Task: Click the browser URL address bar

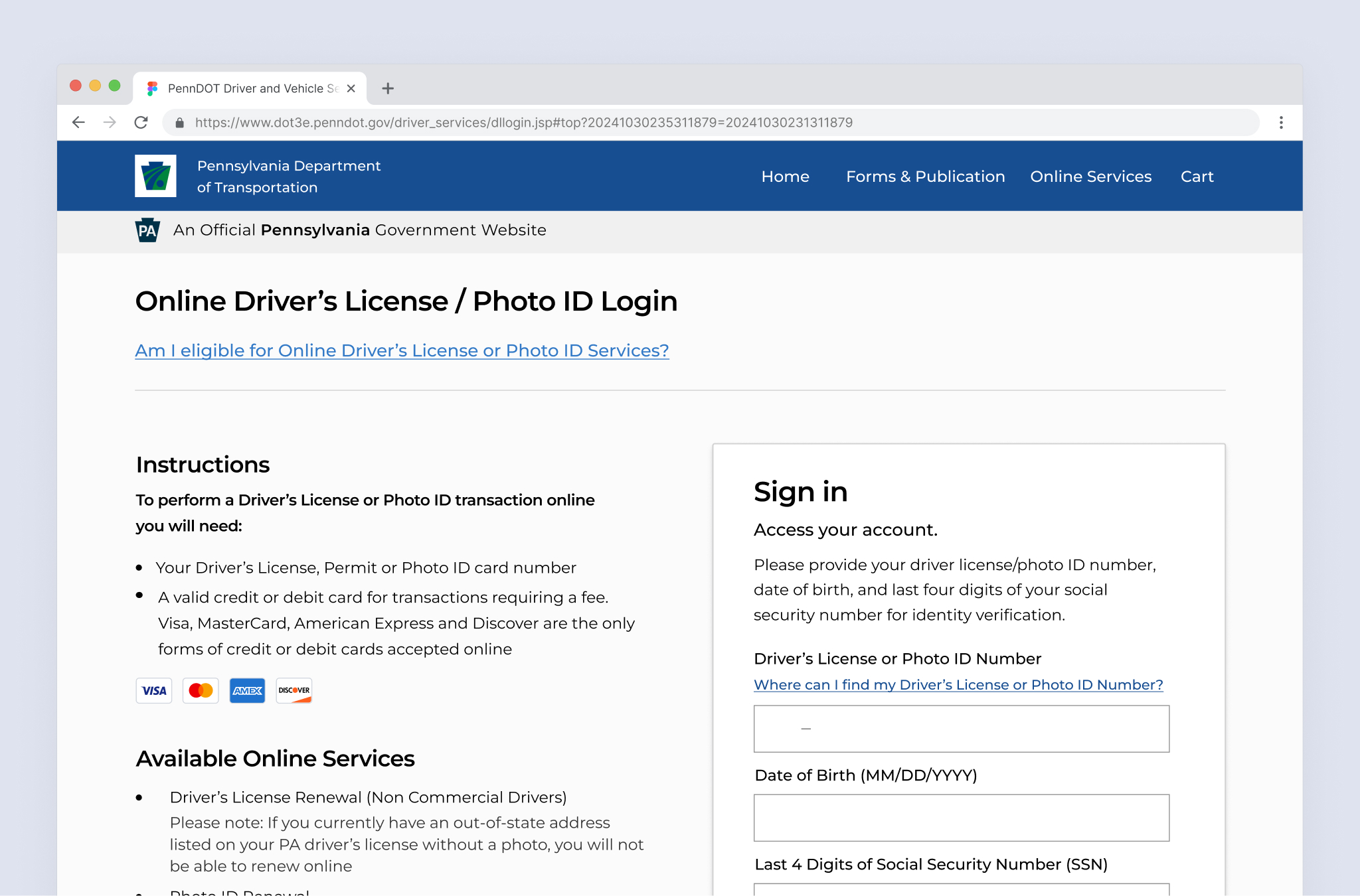Action: [711, 123]
